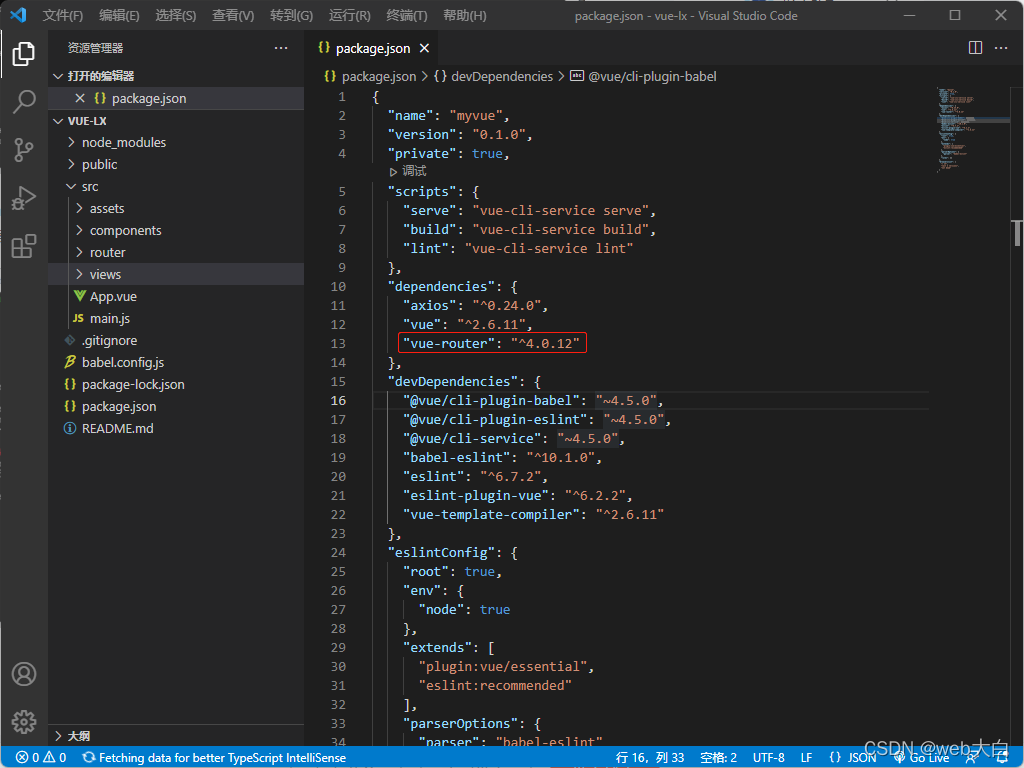Click the errors and warnings status indicator
Viewport: 1024px width, 768px height.
pos(40,758)
